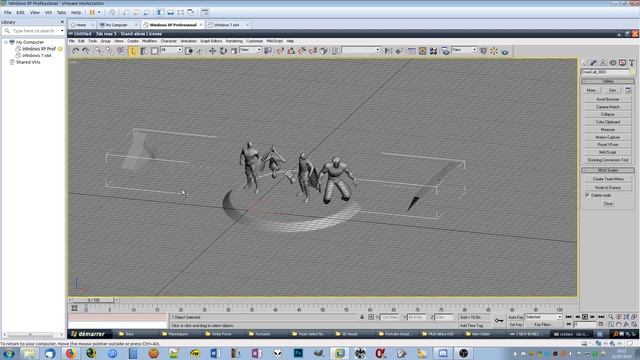The height and width of the screenshot is (360, 640).
Task: Open the Modifiers menu in 3ds max
Action: [x=149, y=41]
